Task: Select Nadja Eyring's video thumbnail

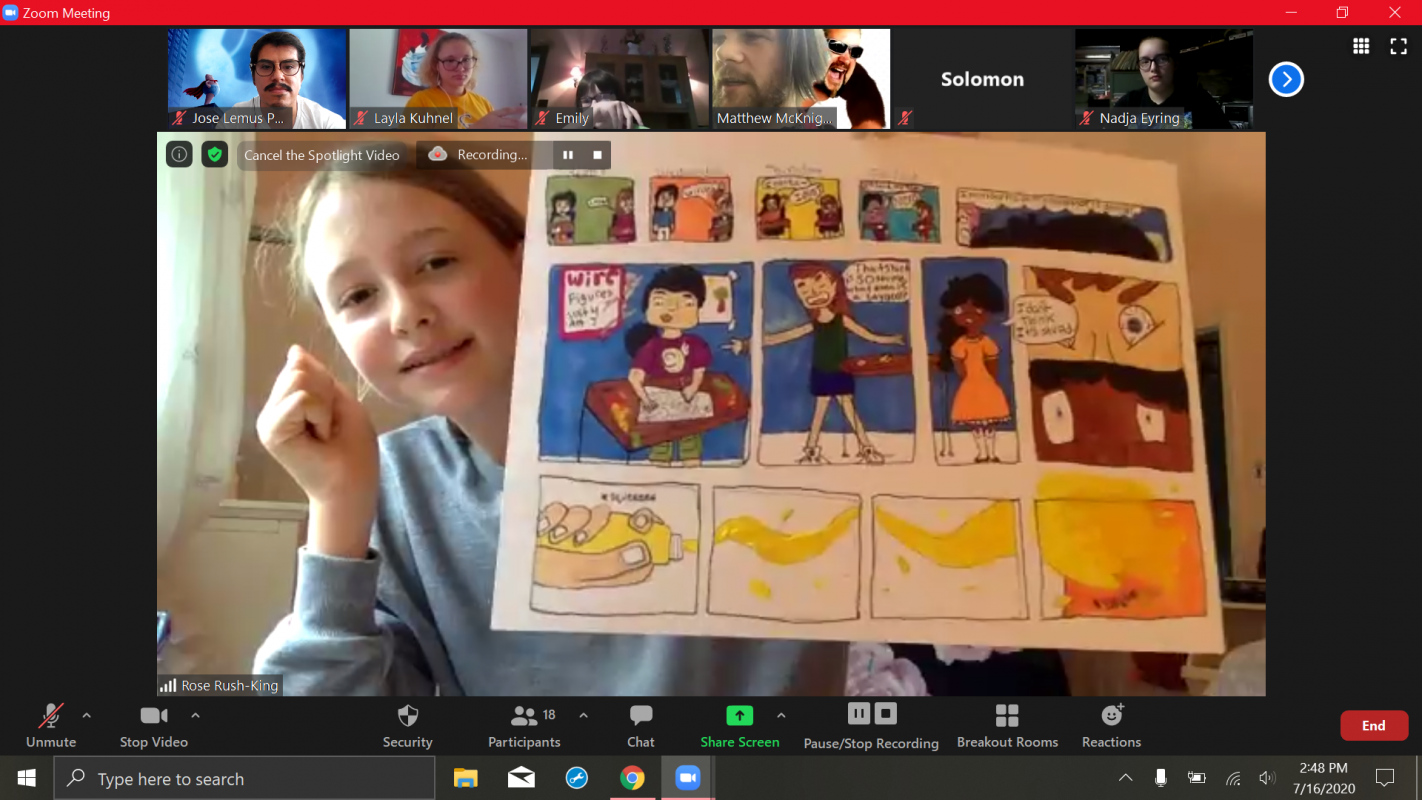Action: [1163, 79]
